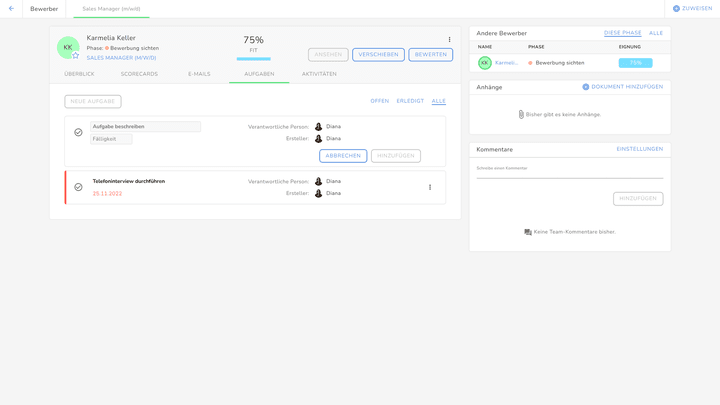Click KK avatar in Andere Bewerber list
This screenshot has height=405, width=720.
(x=484, y=63)
